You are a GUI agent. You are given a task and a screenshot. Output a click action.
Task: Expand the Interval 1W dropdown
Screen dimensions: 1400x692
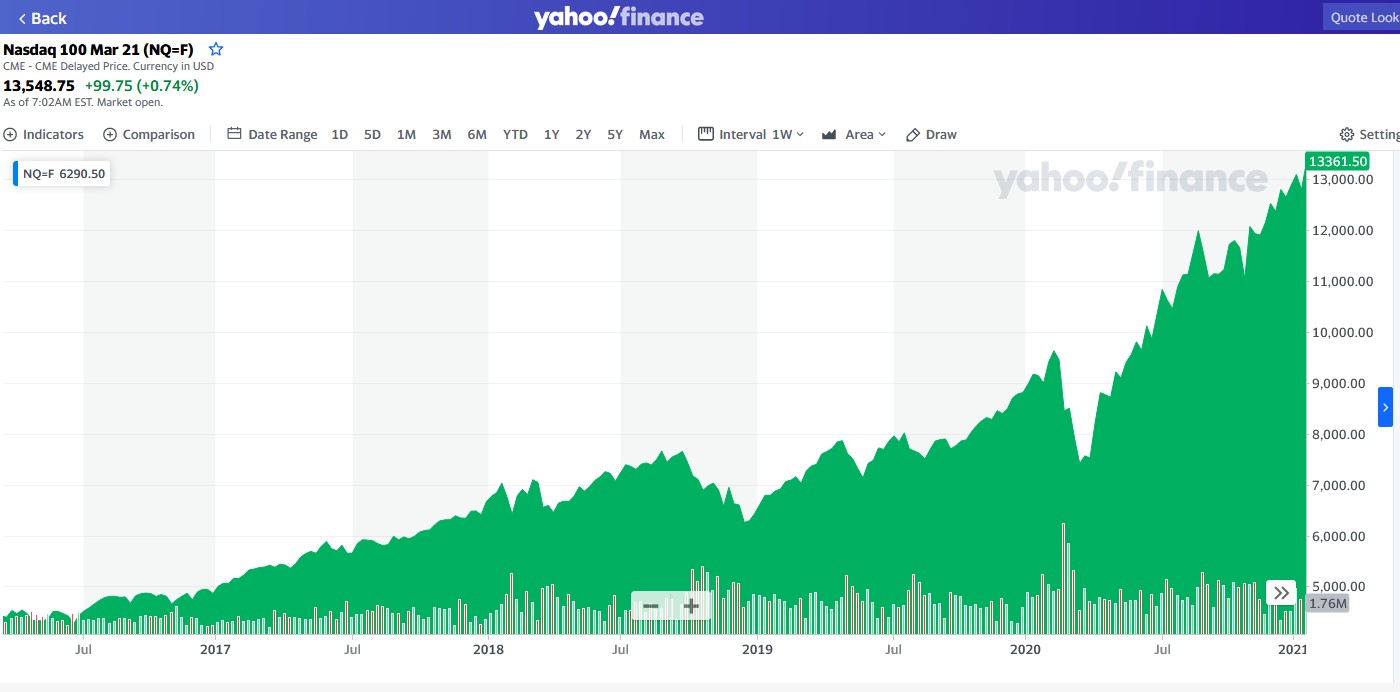pyautogui.click(x=751, y=134)
